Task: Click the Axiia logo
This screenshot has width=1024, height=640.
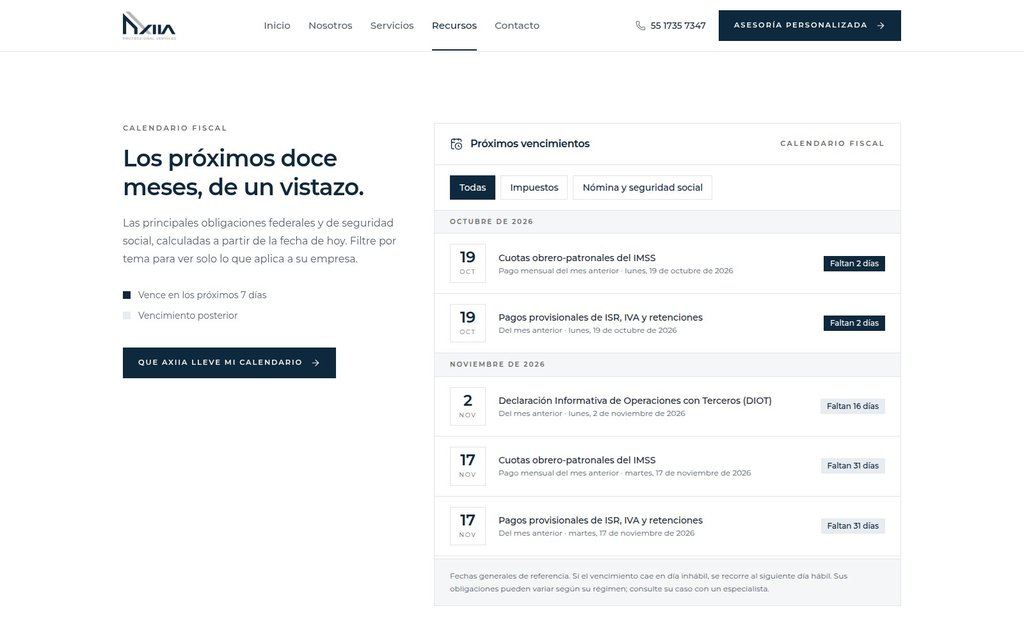Action: click(x=149, y=25)
